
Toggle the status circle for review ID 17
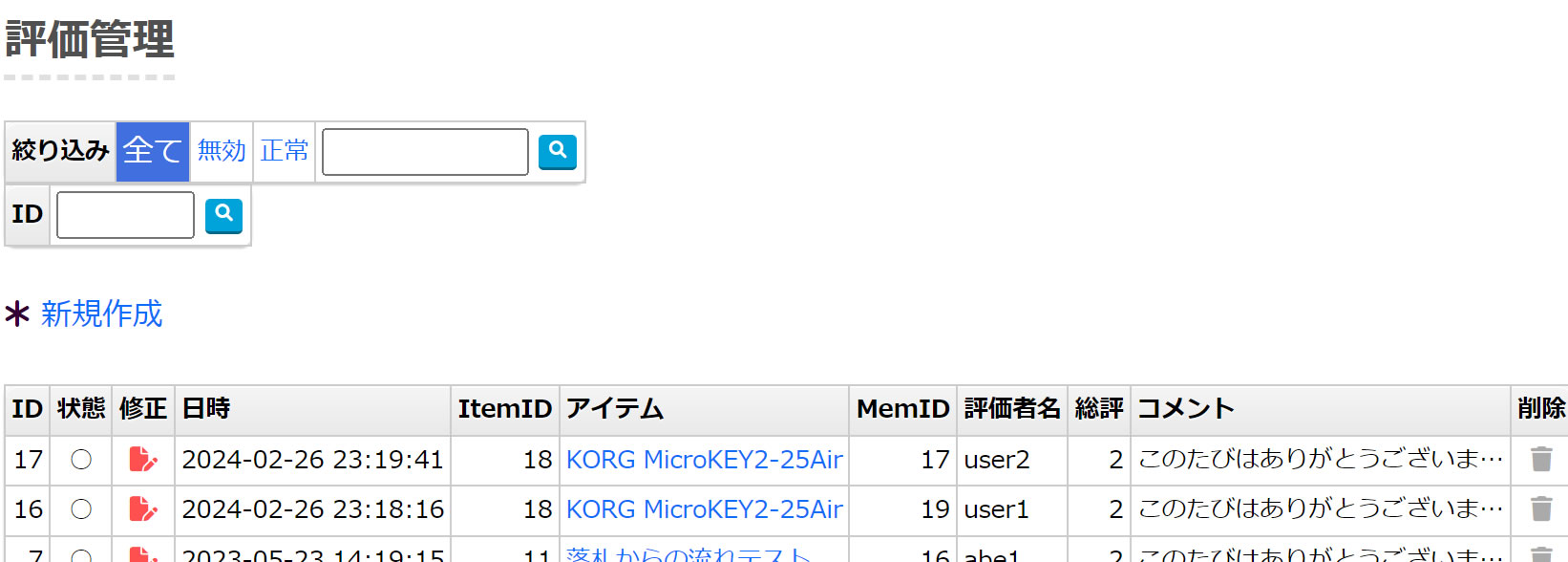click(81, 460)
